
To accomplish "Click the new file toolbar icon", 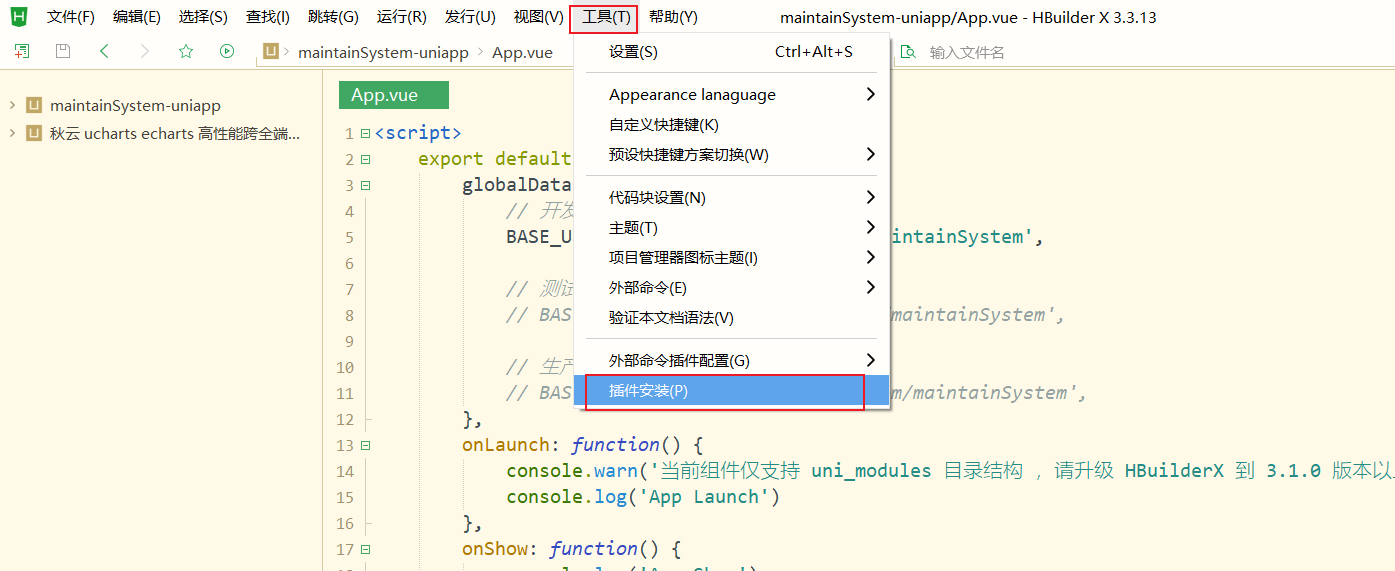I will point(21,52).
